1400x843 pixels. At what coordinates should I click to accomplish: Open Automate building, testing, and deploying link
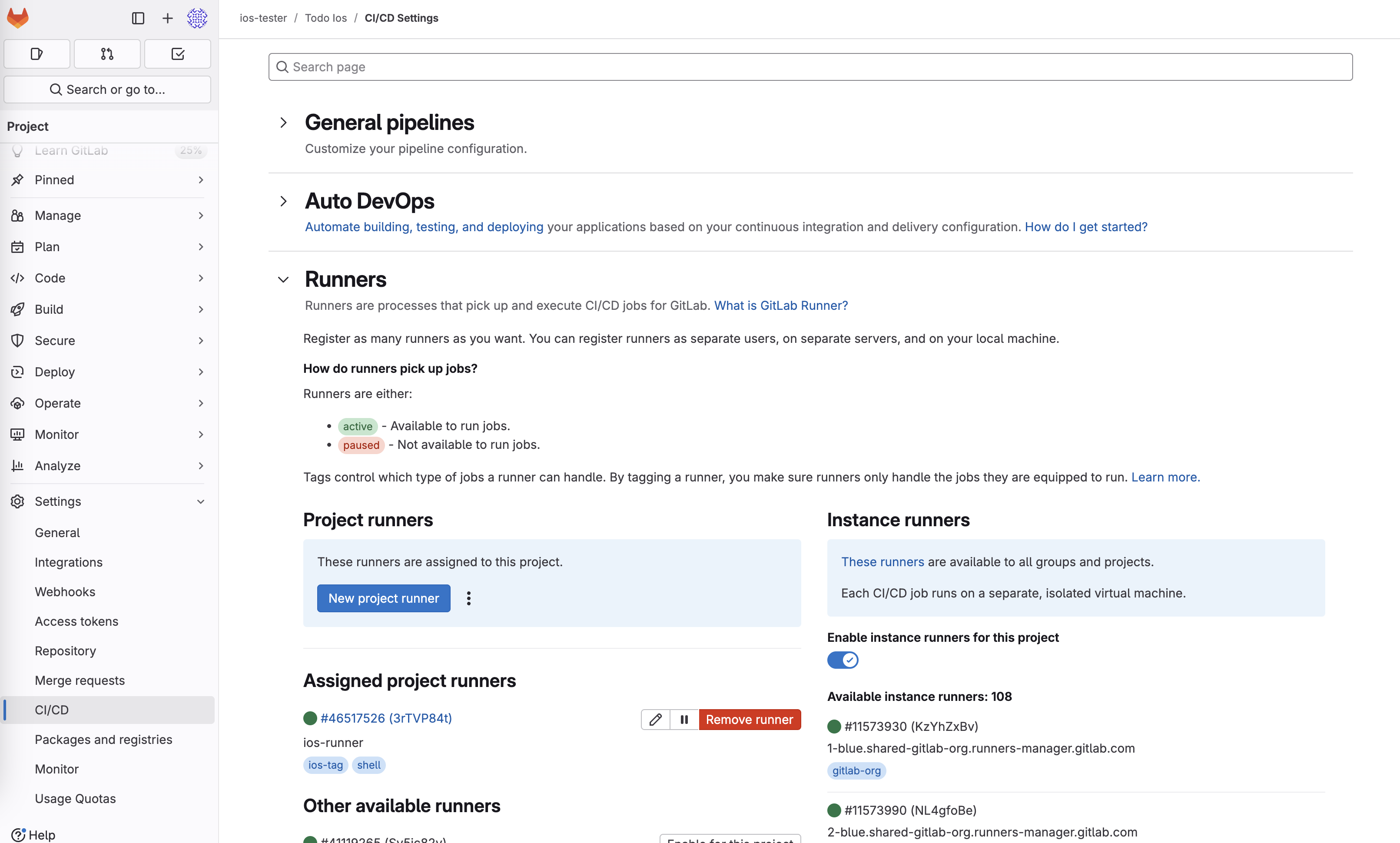[424, 227]
